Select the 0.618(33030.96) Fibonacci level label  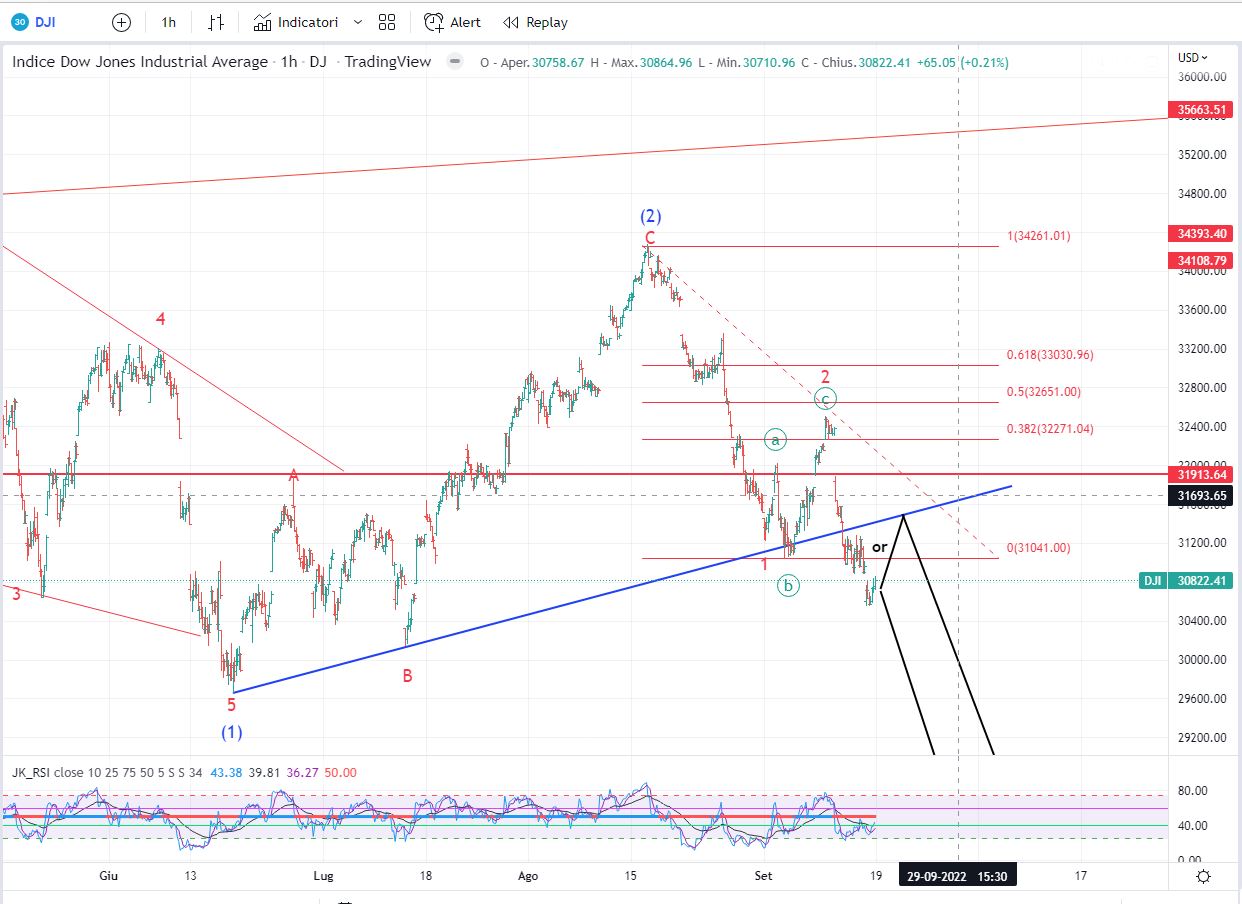(x=1050, y=355)
